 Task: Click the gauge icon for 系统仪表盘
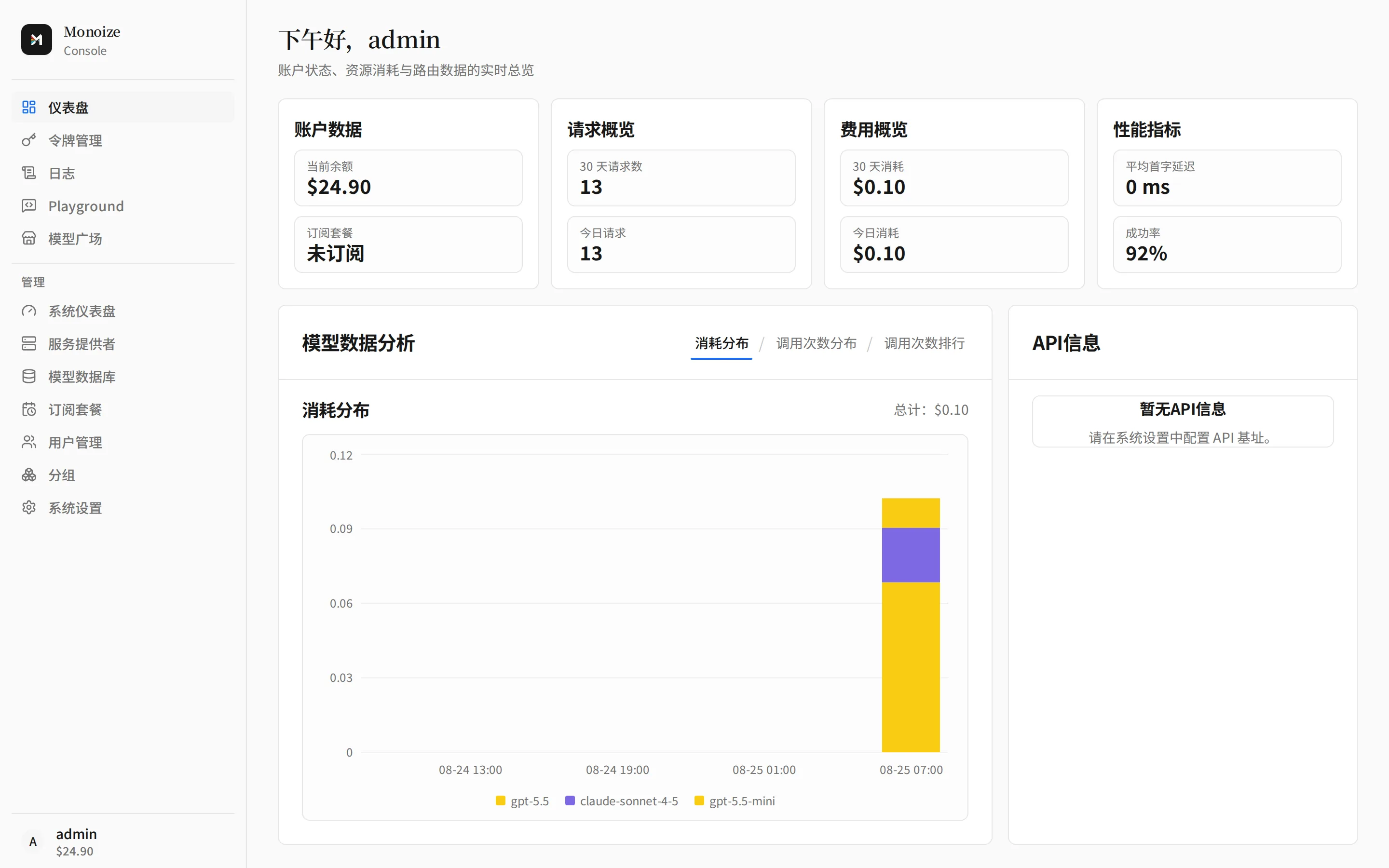[29, 311]
